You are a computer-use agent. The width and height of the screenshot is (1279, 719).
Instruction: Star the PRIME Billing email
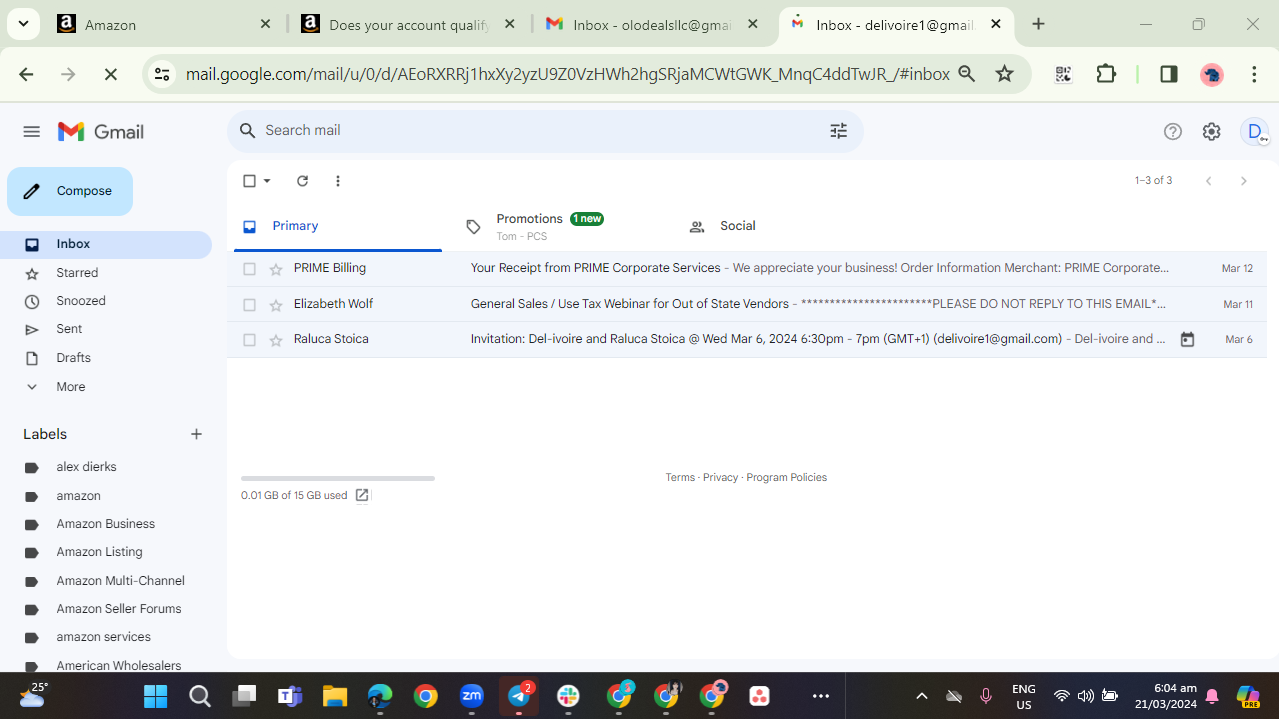(x=276, y=269)
